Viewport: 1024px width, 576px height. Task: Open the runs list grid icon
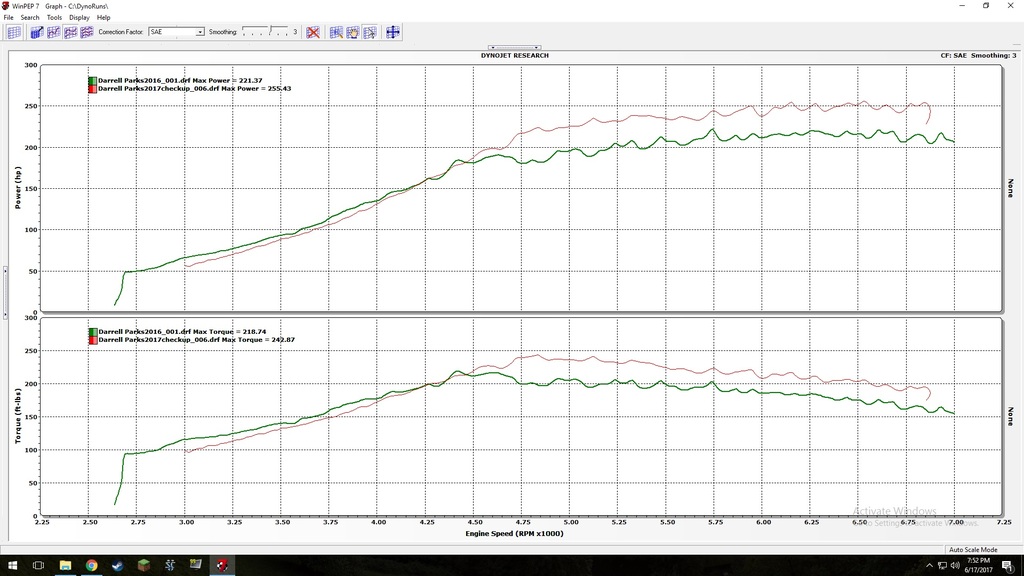point(14,31)
